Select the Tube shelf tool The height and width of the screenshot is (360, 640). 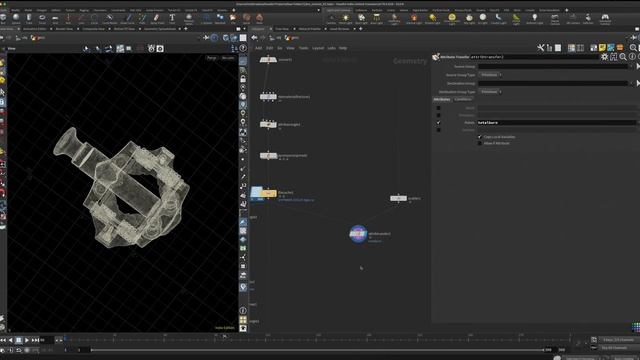[x=29, y=18]
